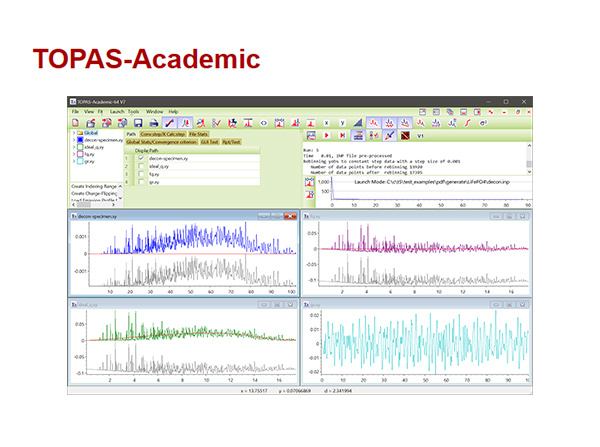This screenshot has width=600, height=447.
Task: Switch to the File Stats tab
Action: coord(199,134)
